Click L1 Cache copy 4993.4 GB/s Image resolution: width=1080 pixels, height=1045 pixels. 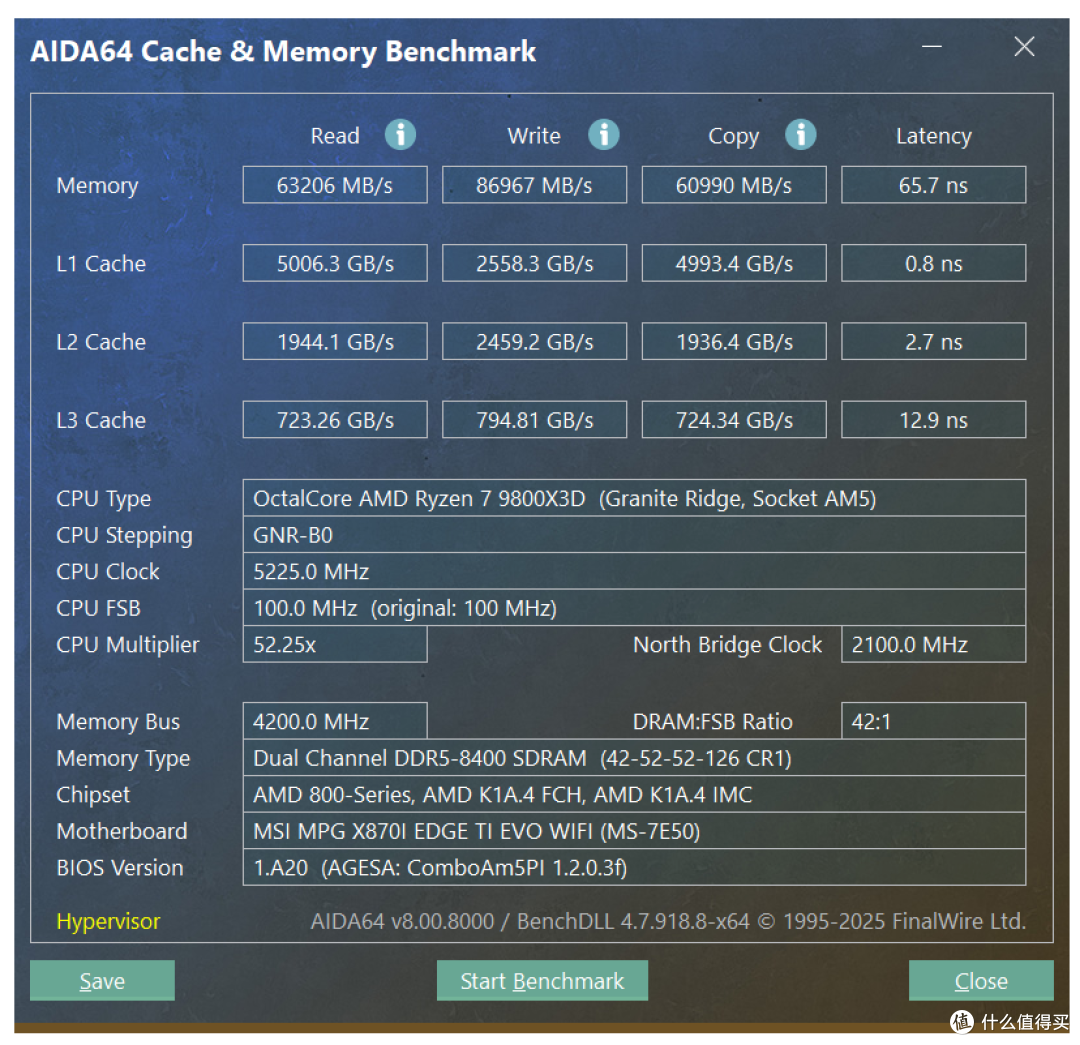(x=734, y=263)
